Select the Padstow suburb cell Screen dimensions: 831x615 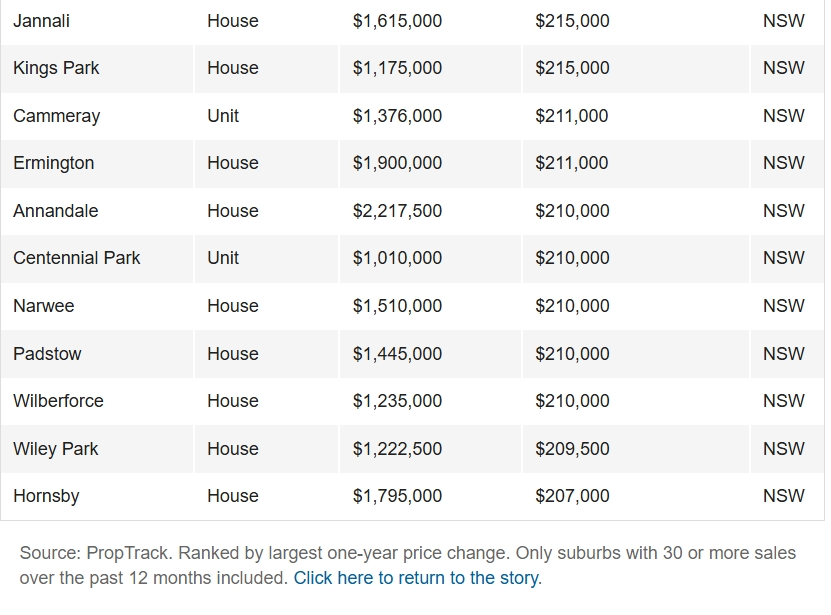[97, 354]
